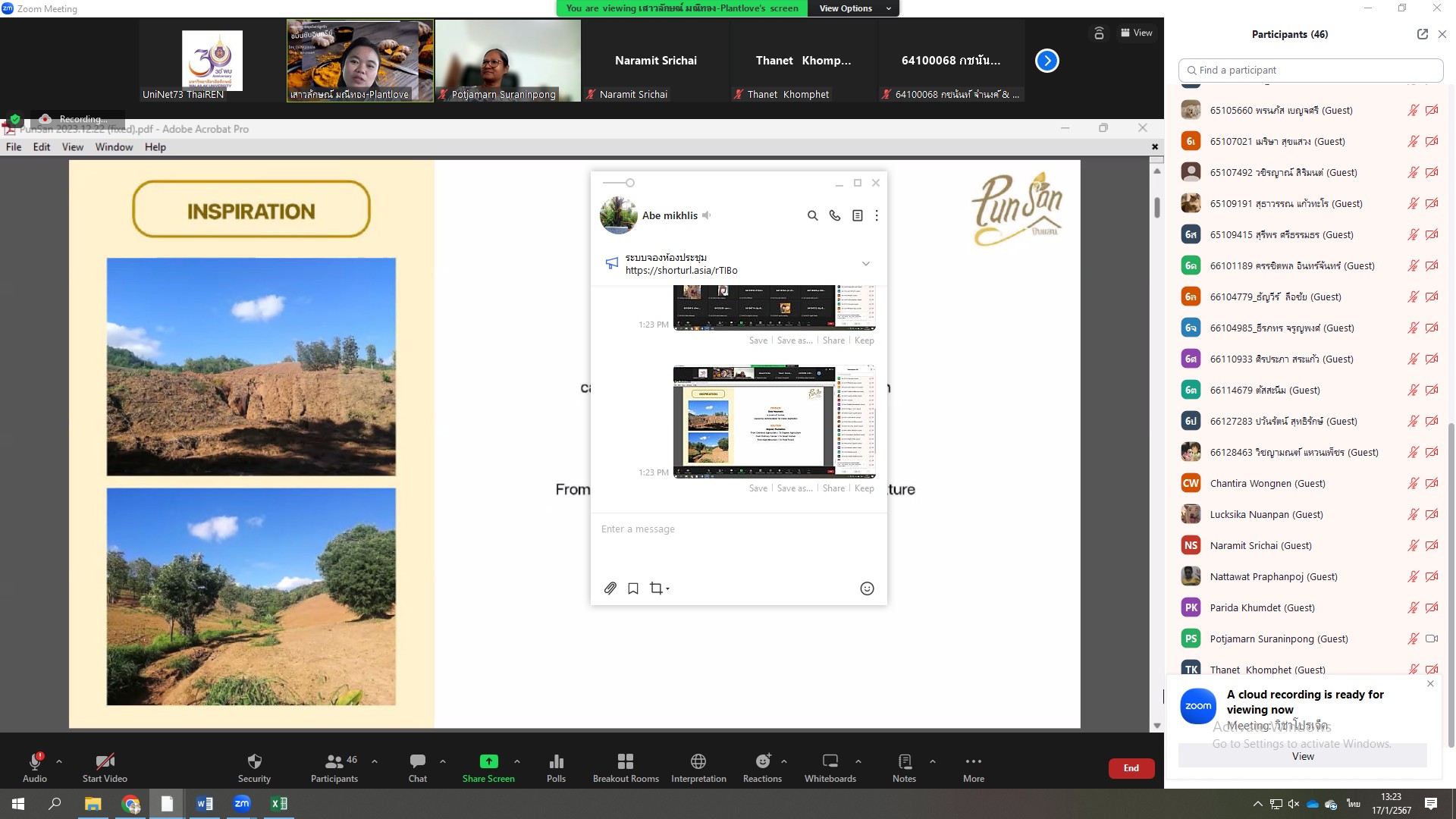Click View on cloud recording notification
The height and width of the screenshot is (819, 1456).
pos(1302,756)
